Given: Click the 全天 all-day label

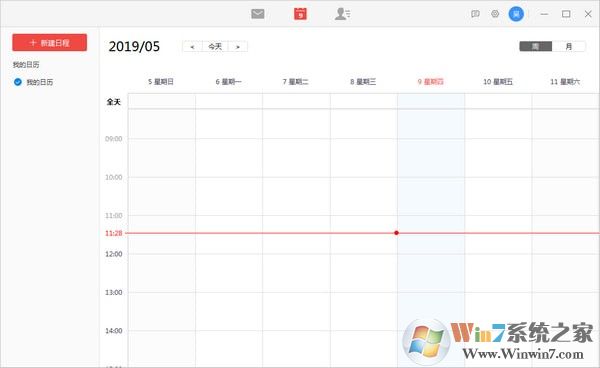Looking at the screenshot, I should click(114, 102).
